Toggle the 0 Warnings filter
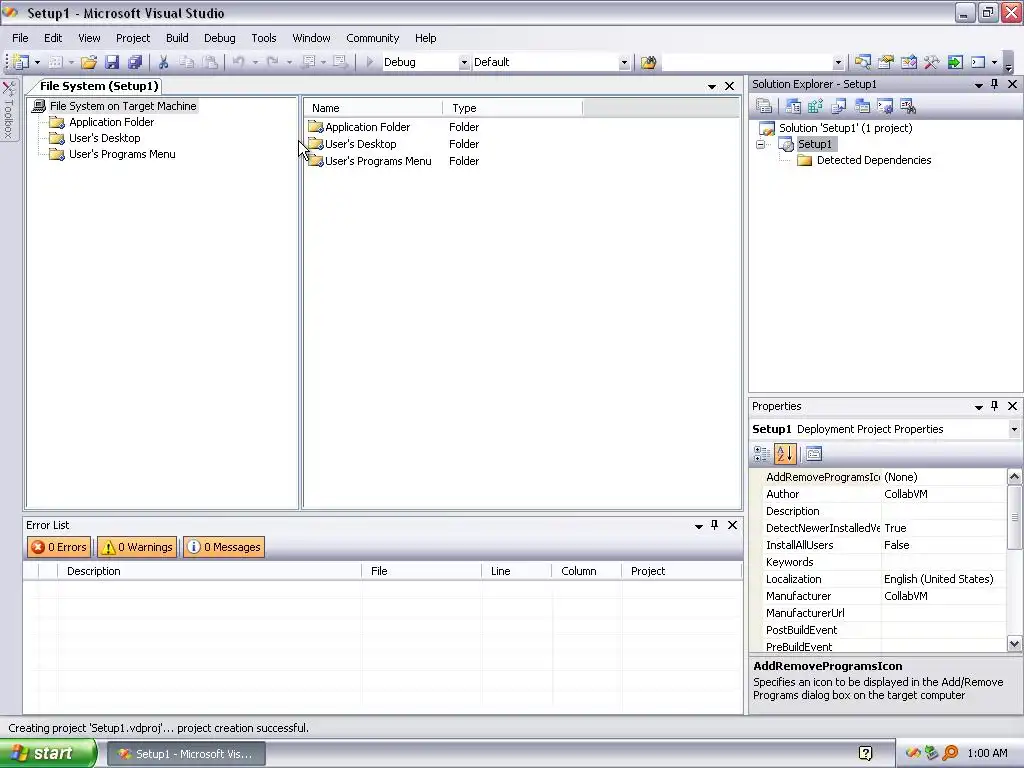The height and width of the screenshot is (768, 1024). coord(137,547)
